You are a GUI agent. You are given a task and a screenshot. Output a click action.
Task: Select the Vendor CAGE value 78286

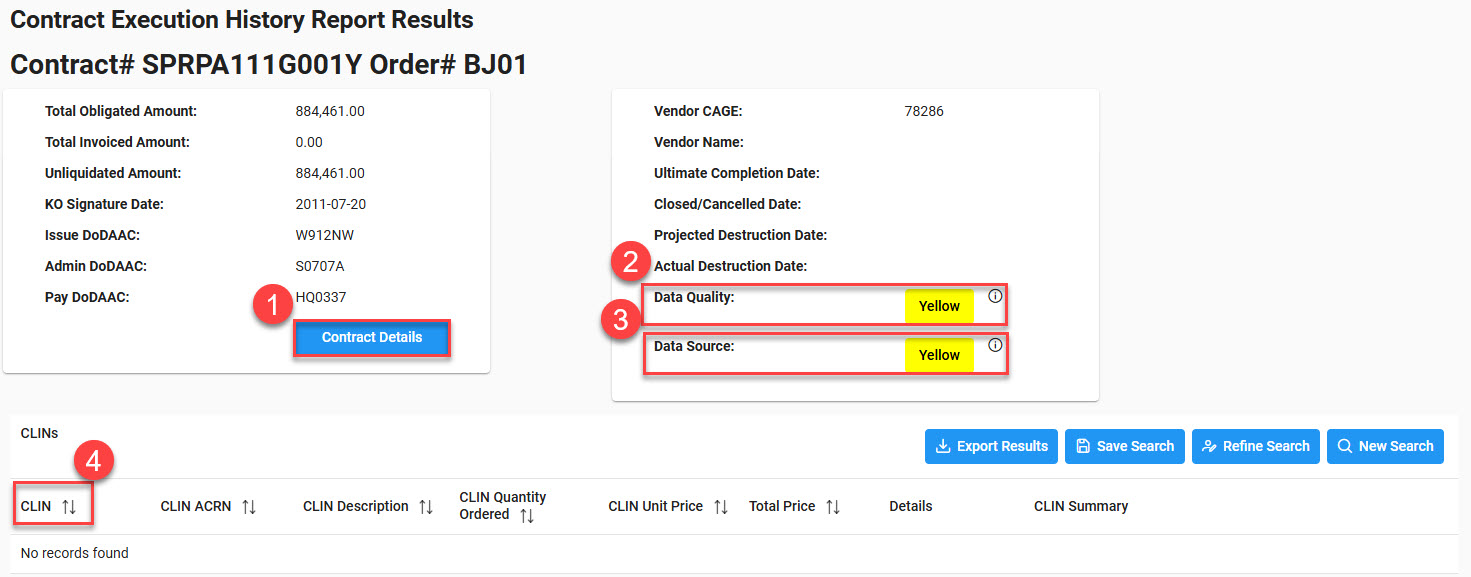pos(923,111)
